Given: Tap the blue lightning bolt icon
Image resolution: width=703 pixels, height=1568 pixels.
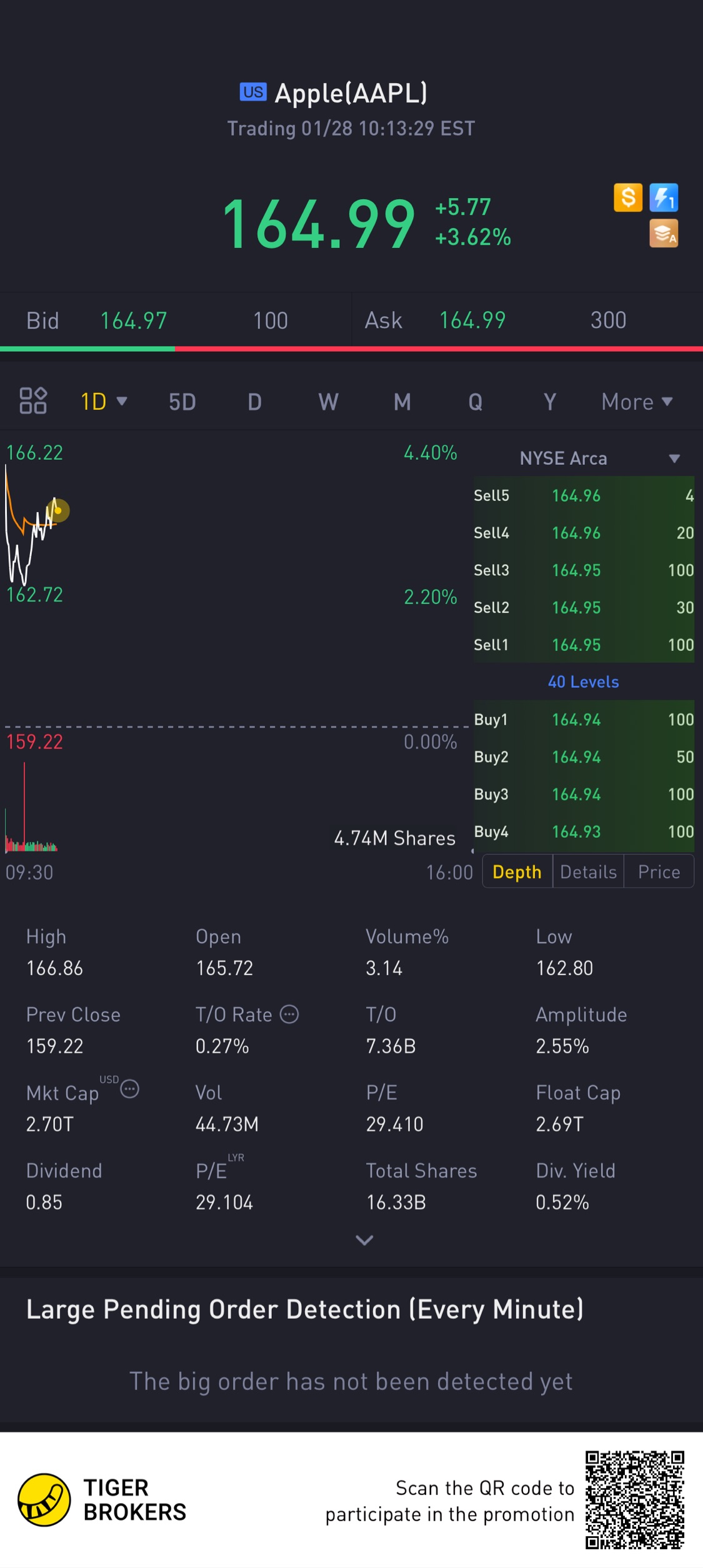Looking at the screenshot, I should coord(663,198).
